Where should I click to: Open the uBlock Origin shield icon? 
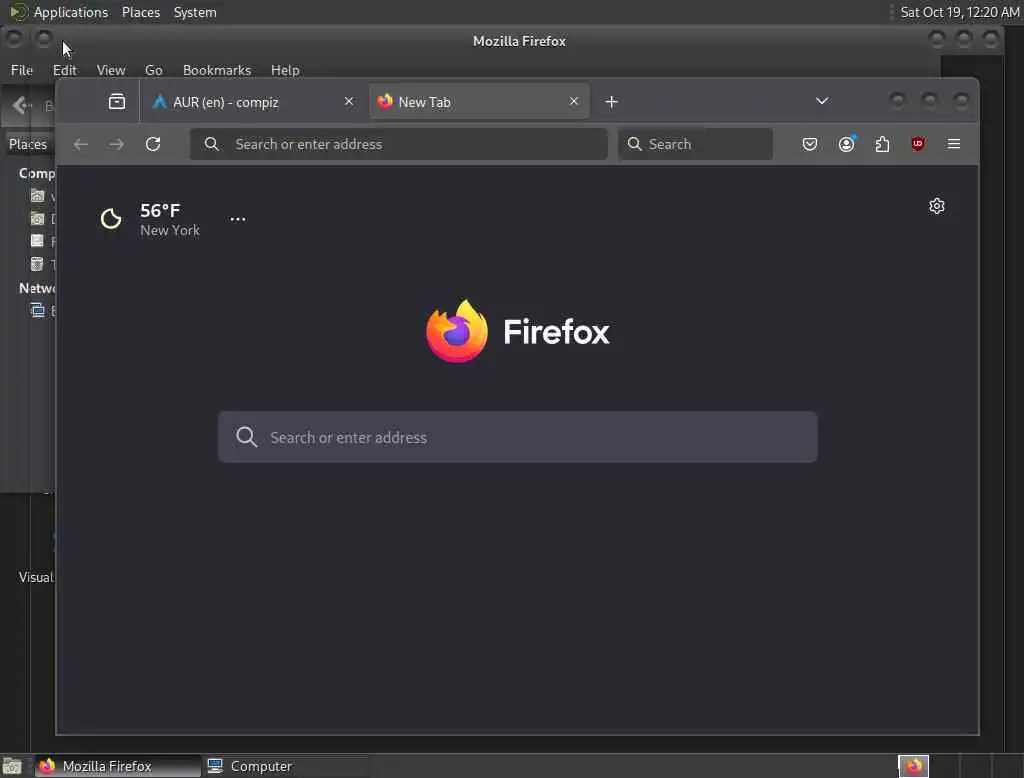(918, 144)
